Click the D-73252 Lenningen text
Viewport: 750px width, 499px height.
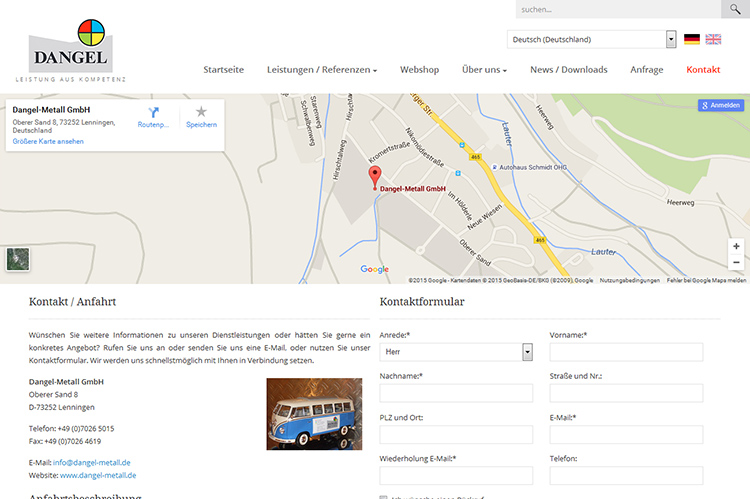[x=62, y=408]
